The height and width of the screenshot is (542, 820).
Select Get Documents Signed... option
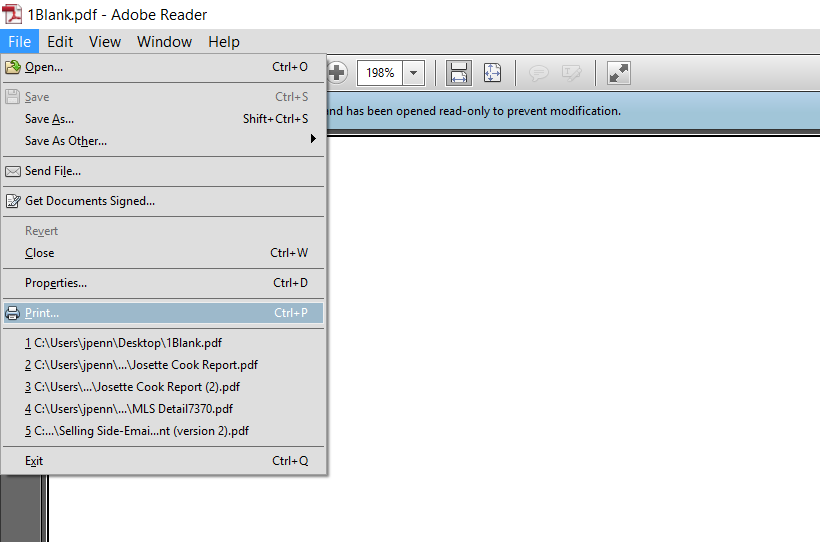click(90, 201)
